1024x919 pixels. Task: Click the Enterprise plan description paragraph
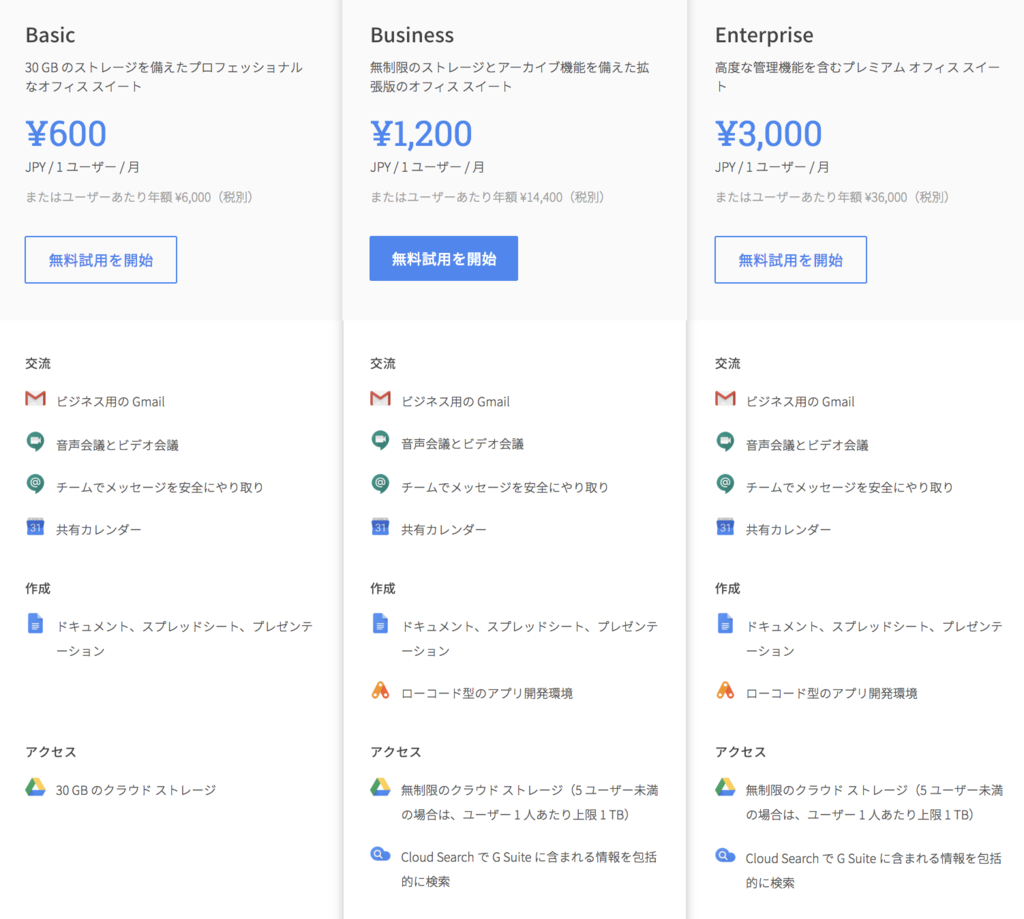pos(857,76)
